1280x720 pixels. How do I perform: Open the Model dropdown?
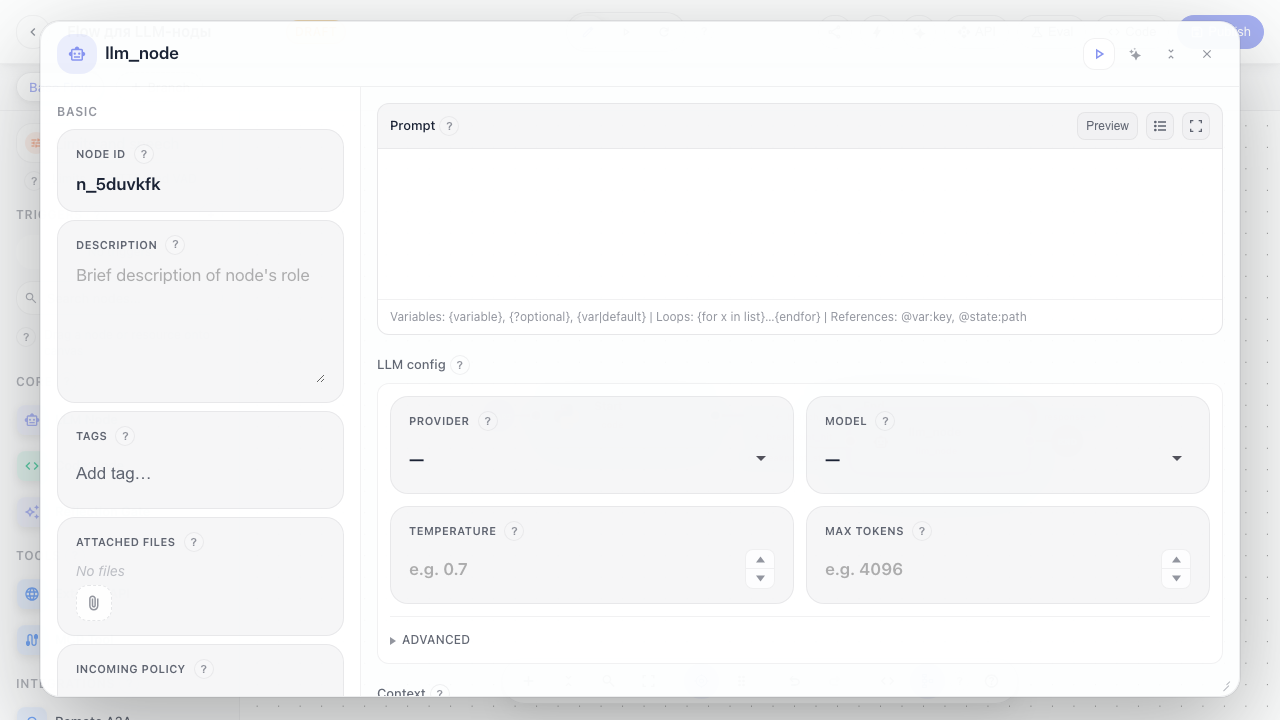point(1007,458)
